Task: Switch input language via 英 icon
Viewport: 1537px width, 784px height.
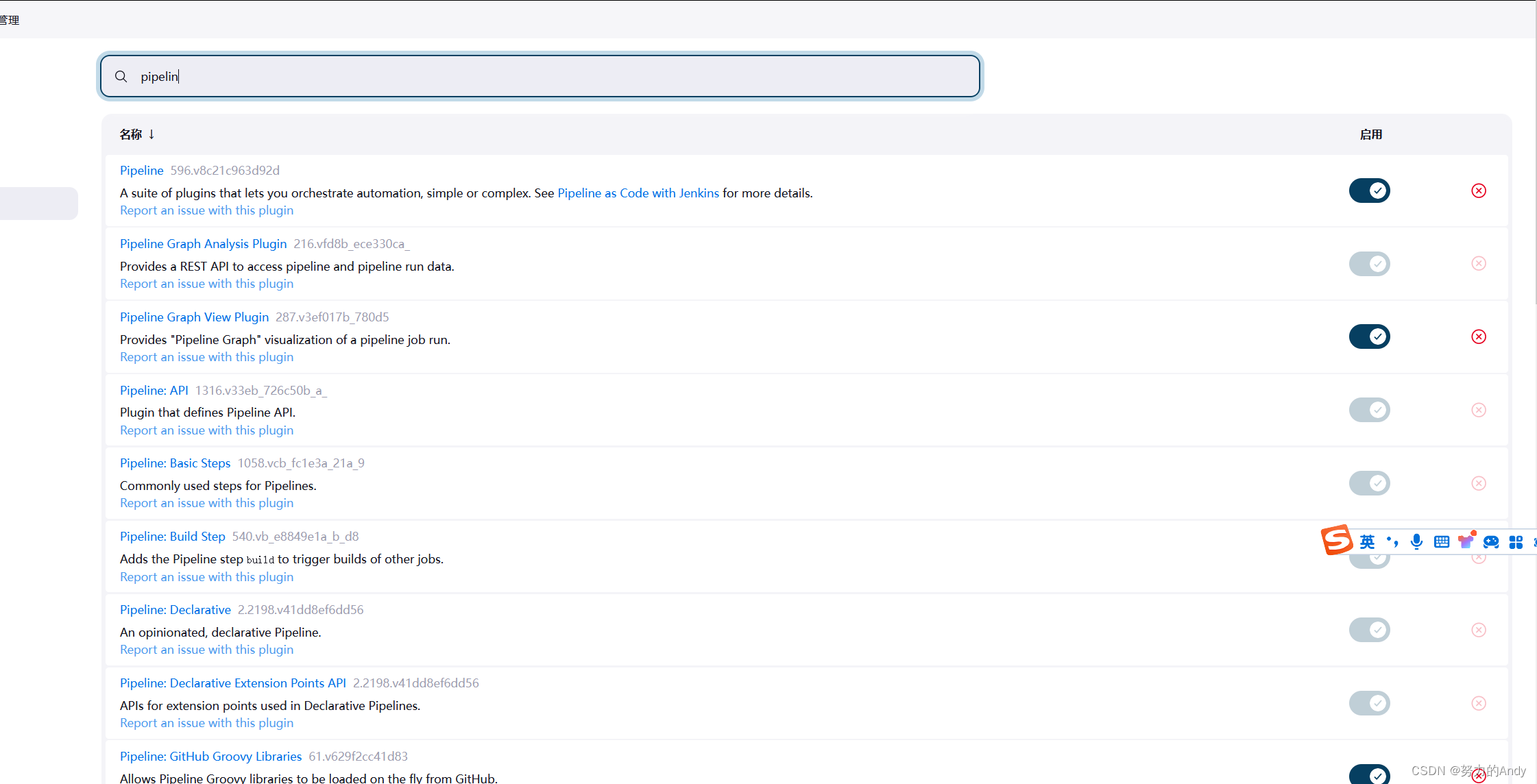Action: point(1367,542)
